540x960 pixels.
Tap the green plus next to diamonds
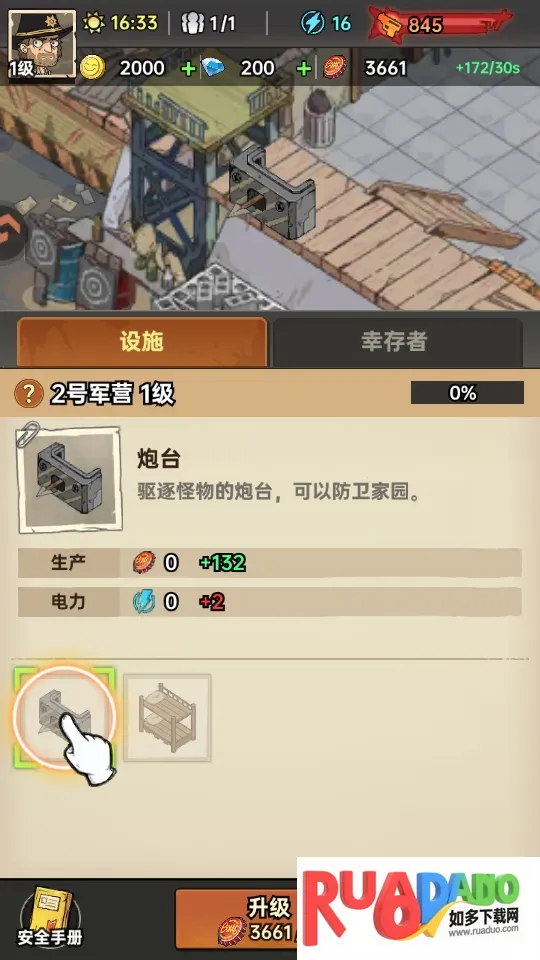click(304, 69)
